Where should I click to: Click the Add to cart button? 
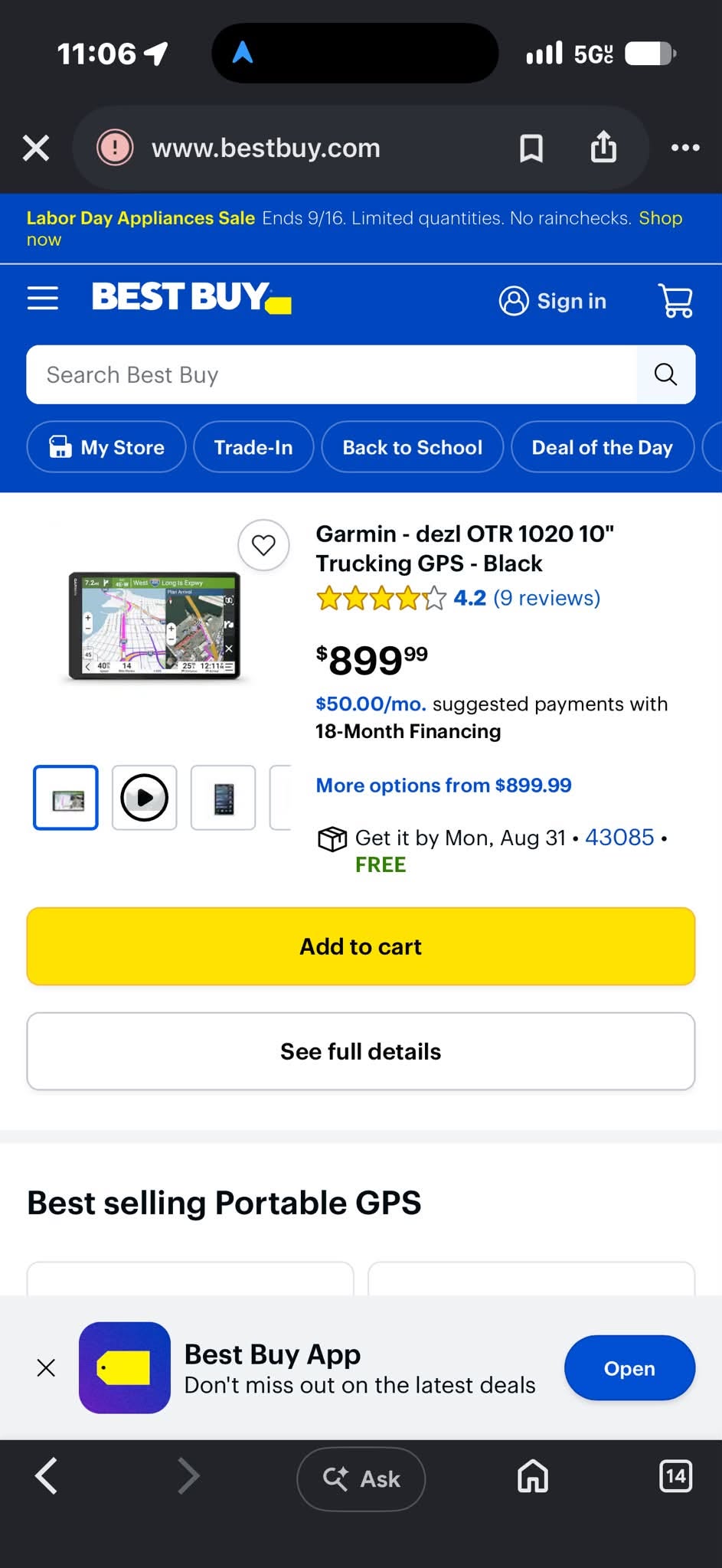pos(361,946)
